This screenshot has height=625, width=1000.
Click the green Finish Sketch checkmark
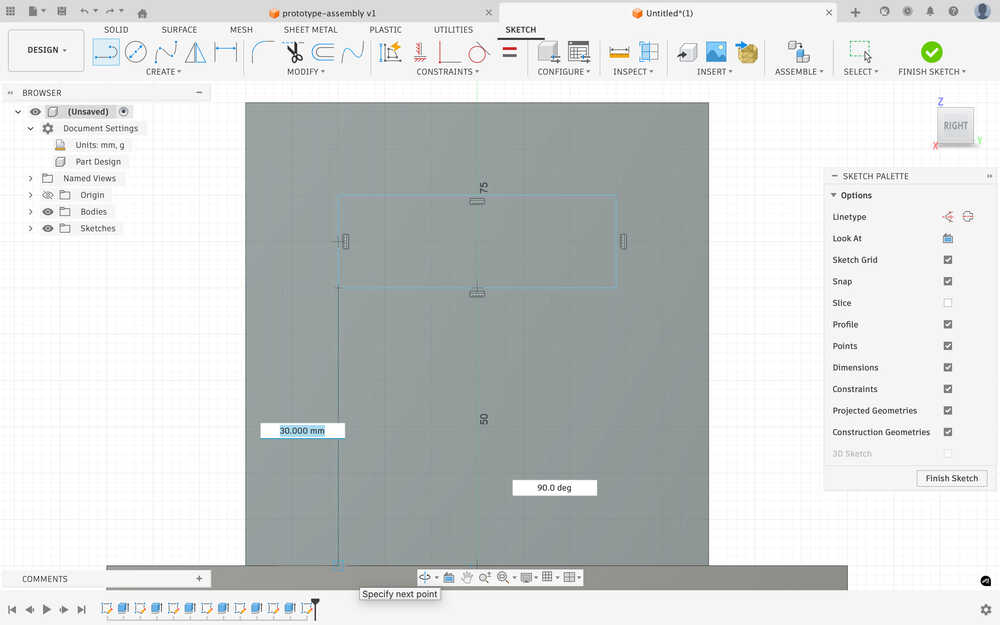931,52
